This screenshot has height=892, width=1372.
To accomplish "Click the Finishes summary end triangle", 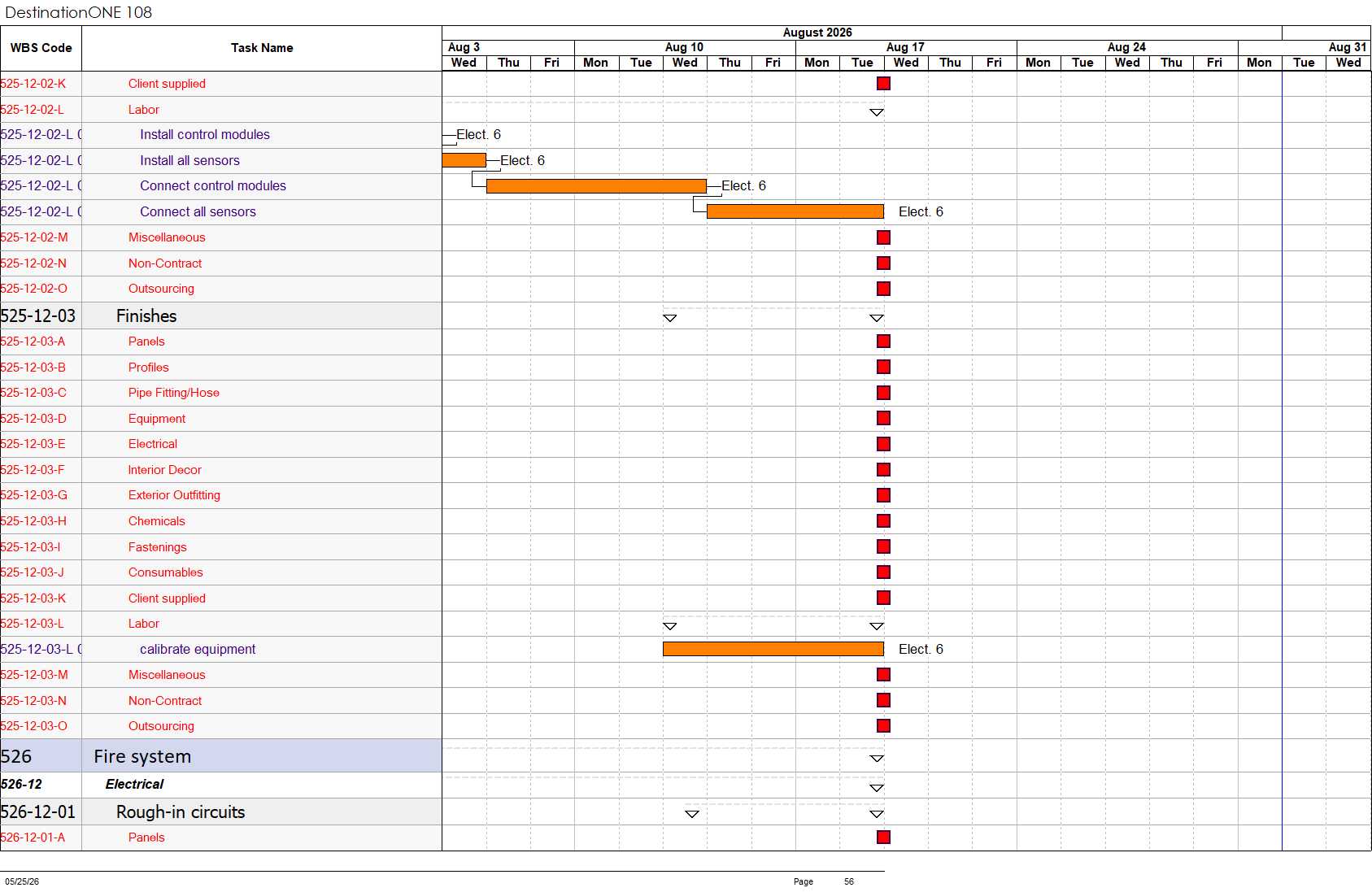I will click(877, 318).
